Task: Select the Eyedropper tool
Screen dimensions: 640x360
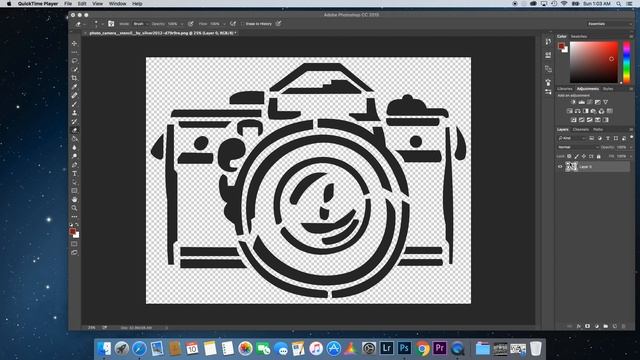Action: coord(74,87)
